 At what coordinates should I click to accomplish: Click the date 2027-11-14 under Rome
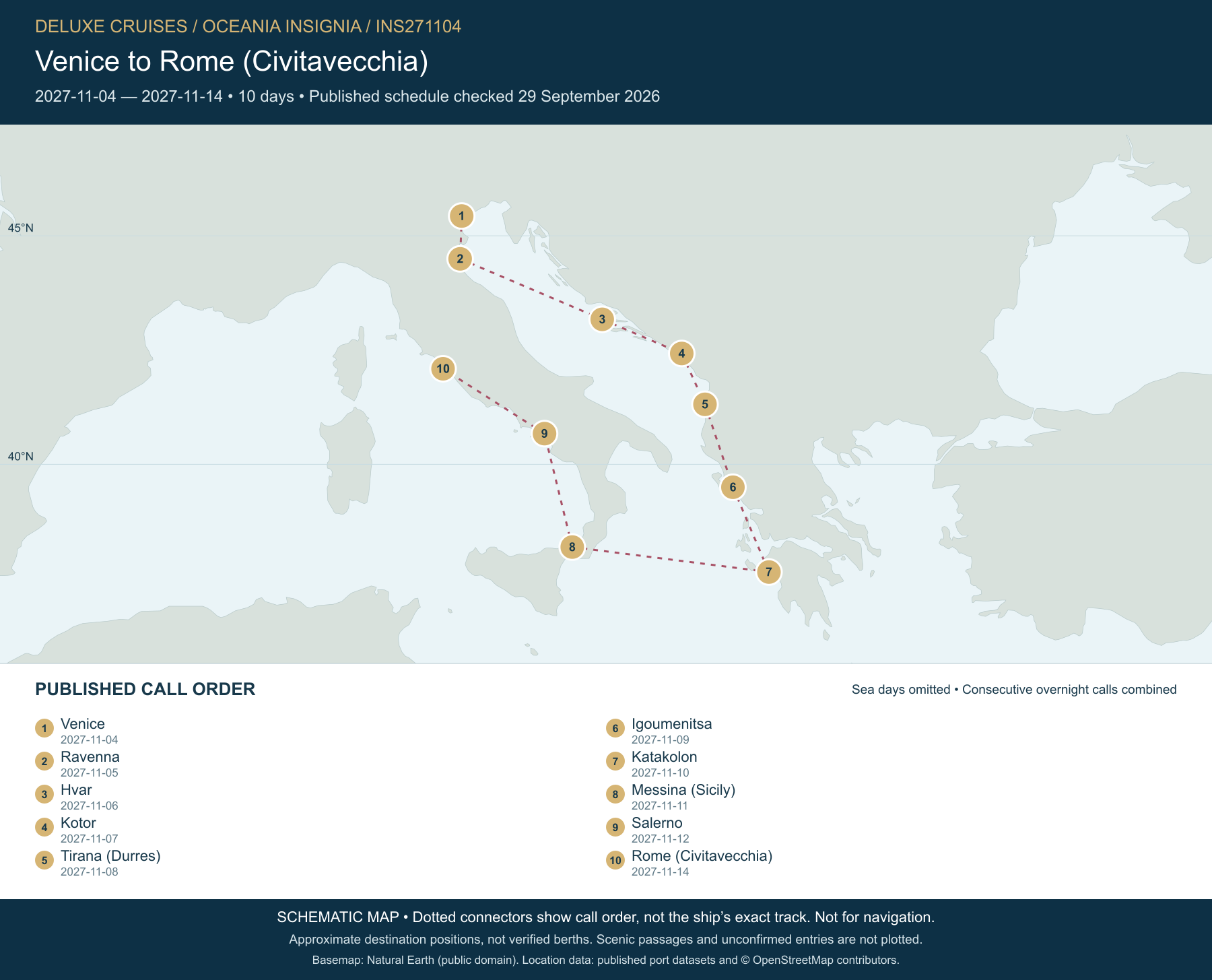661,872
